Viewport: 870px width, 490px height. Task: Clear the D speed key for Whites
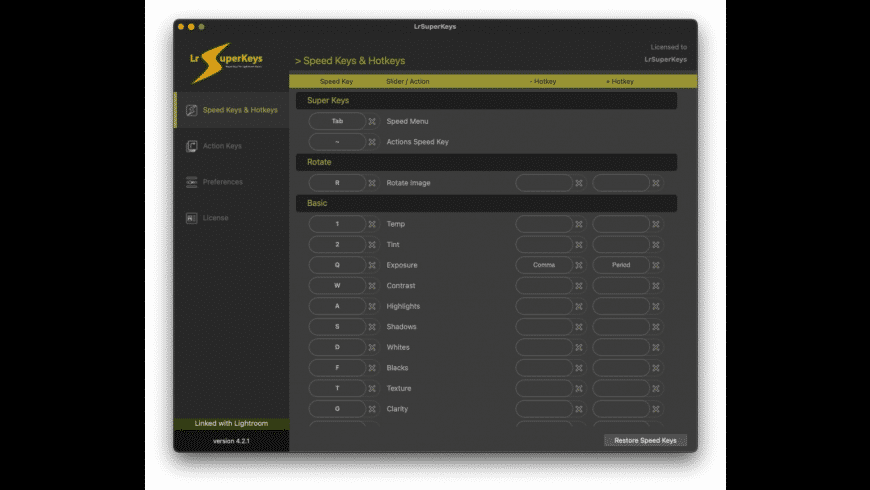(x=372, y=347)
